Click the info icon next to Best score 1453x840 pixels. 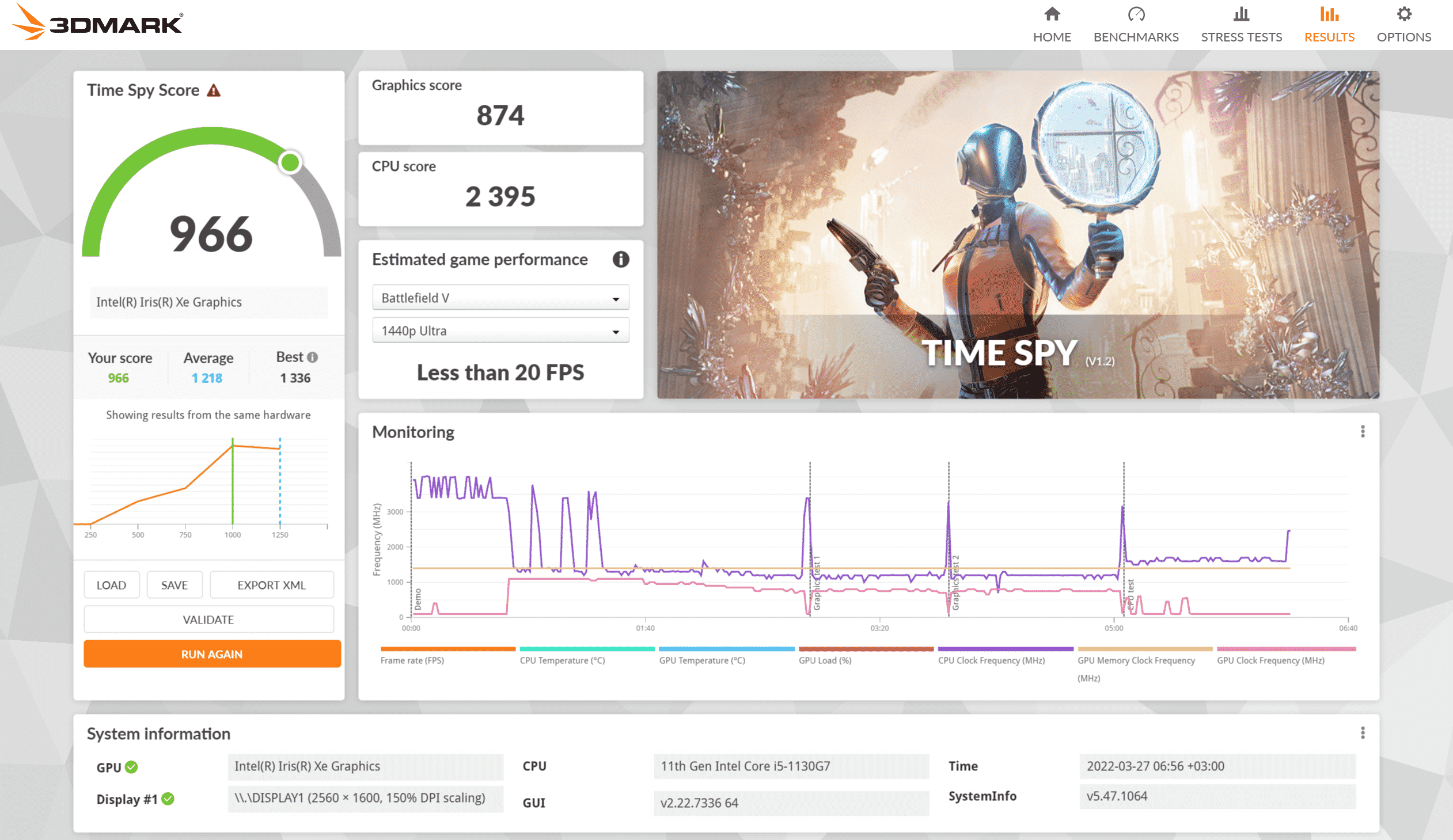[313, 358]
